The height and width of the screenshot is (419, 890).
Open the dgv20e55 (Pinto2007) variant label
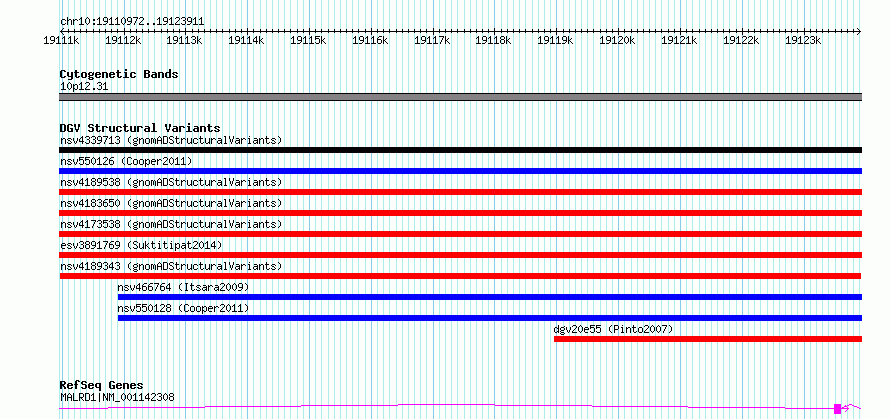pyautogui.click(x=614, y=329)
